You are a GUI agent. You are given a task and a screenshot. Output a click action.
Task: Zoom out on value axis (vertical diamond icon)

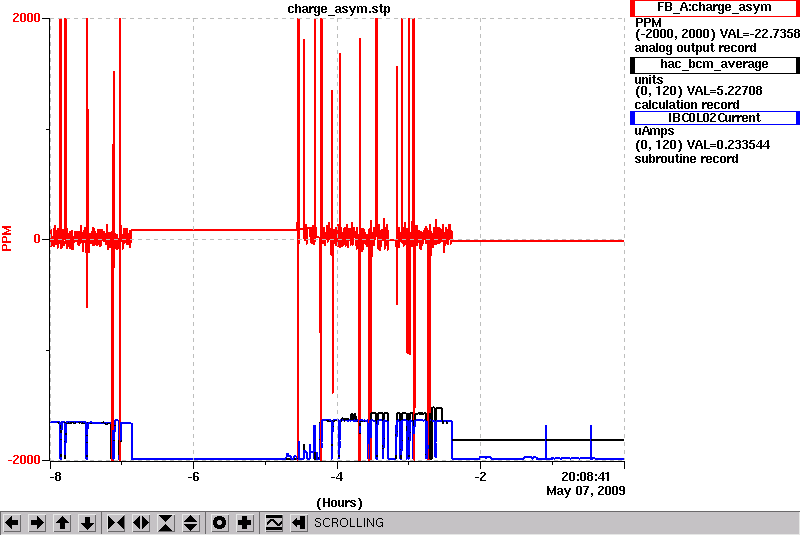point(191,523)
